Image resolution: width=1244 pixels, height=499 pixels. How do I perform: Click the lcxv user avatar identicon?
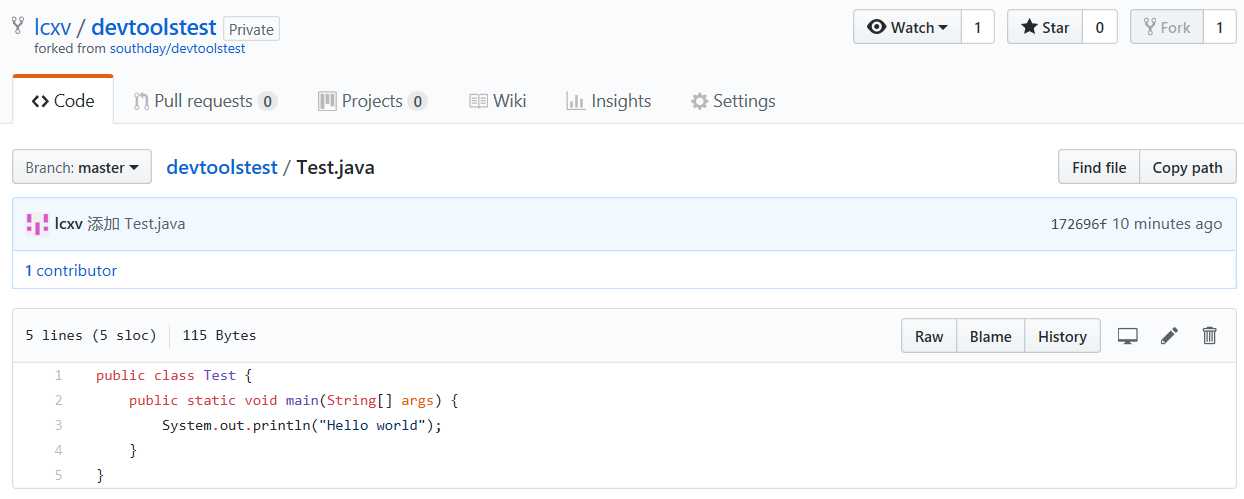(x=37, y=224)
